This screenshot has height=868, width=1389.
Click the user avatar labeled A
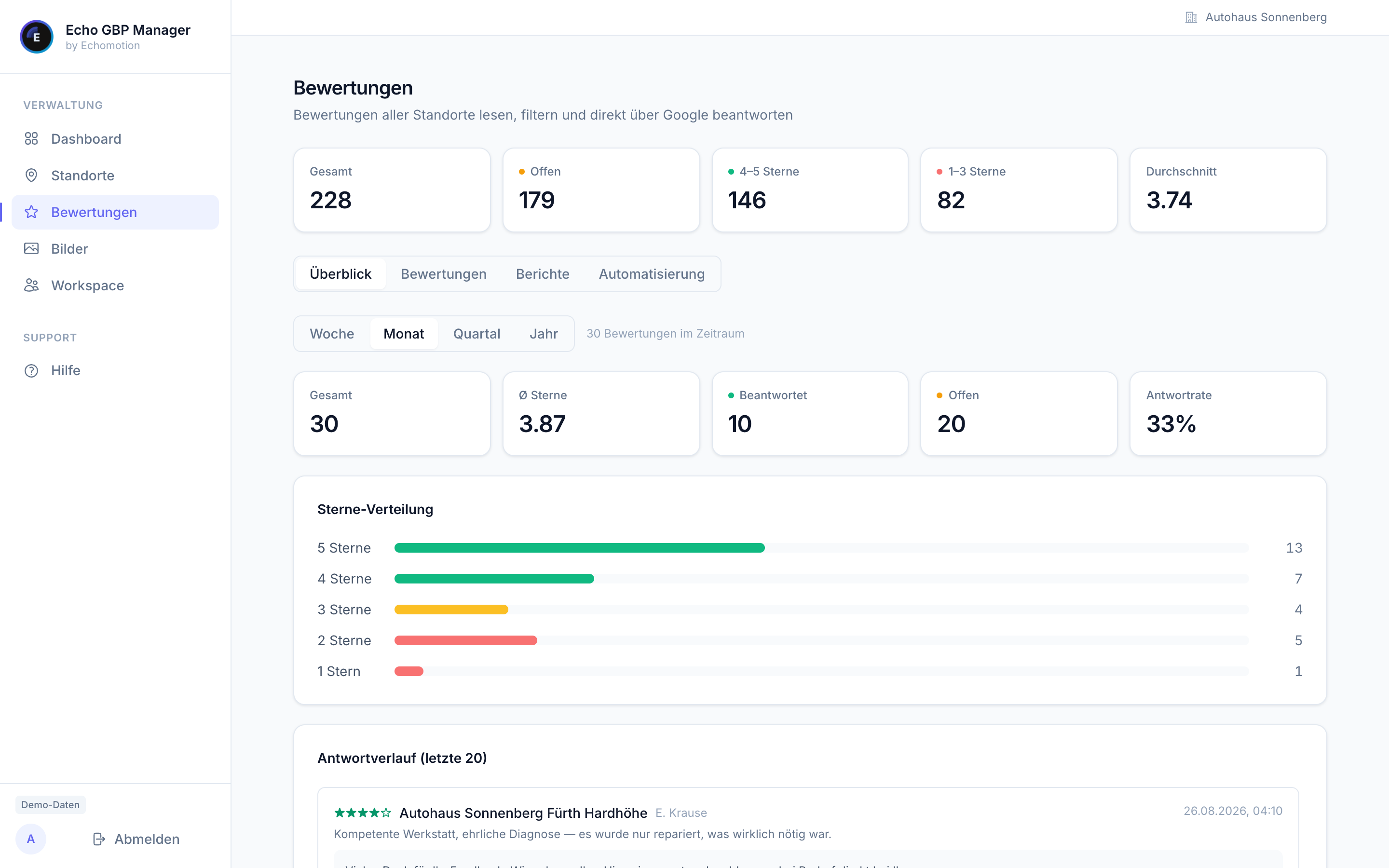tap(31, 839)
